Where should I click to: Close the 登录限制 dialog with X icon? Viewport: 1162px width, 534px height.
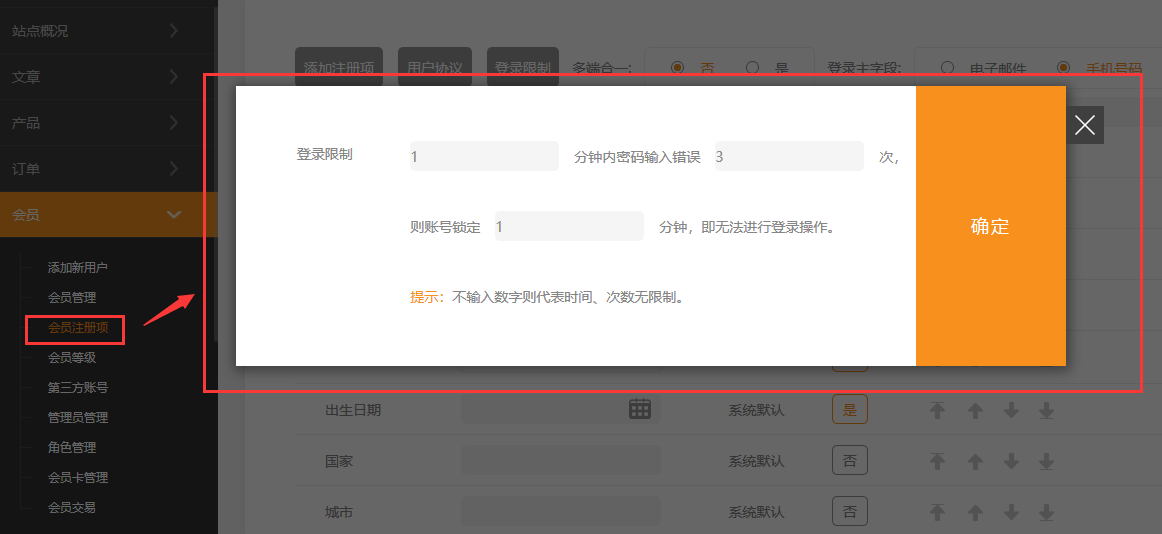tap(1085, 125)
